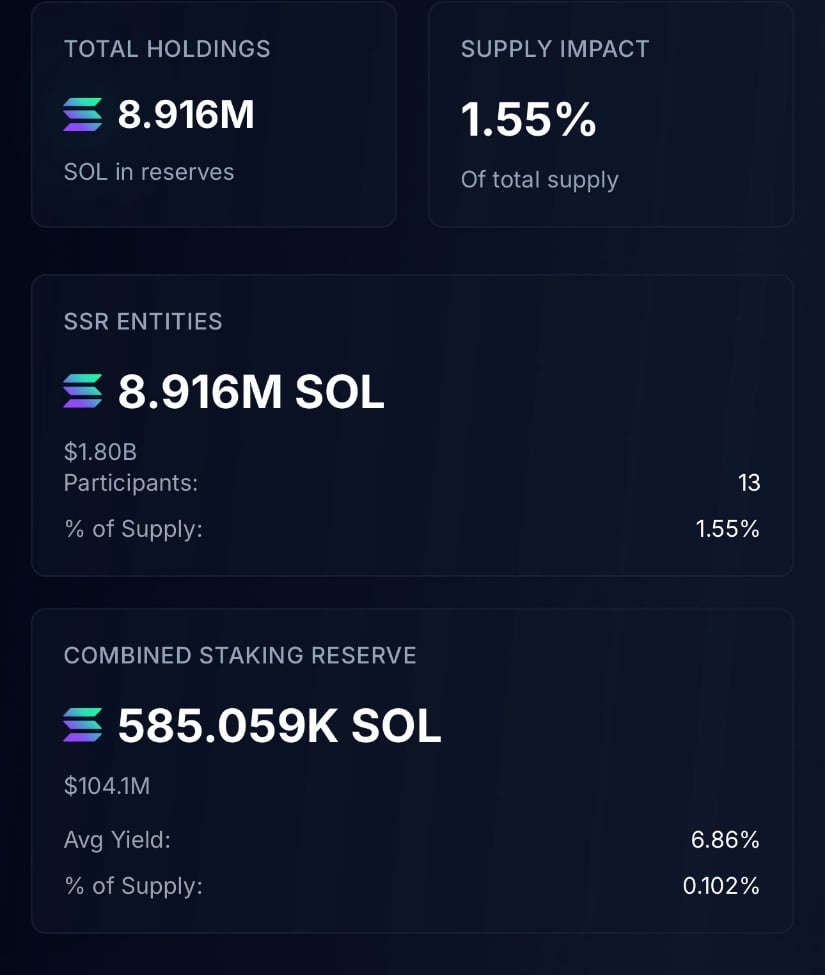Click the $104.1M staking value
This screenshot has height=975, width=825.
[107, 786]
